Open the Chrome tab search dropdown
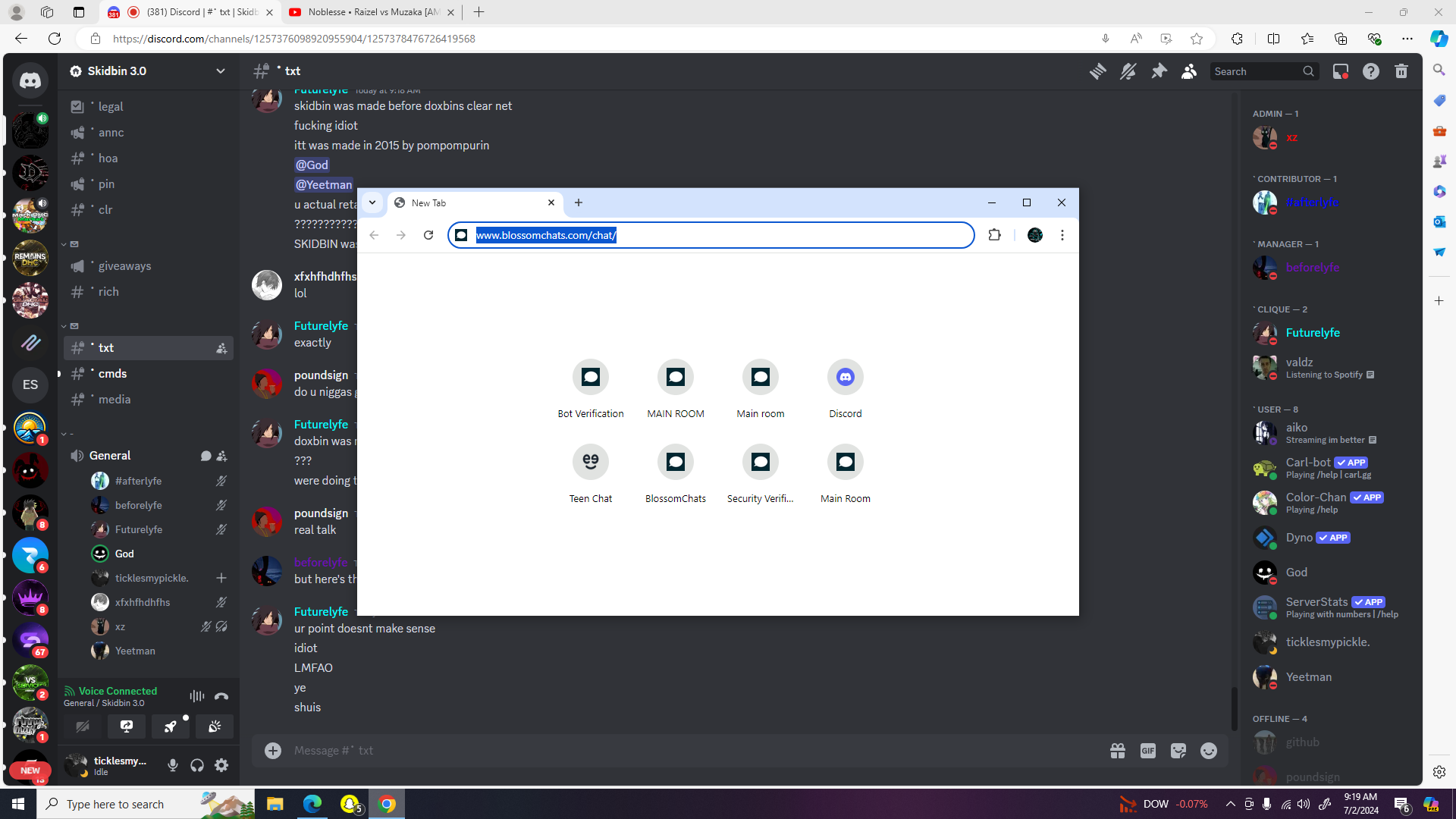The height and width of the screenshot is (819, 1456). 372,203
